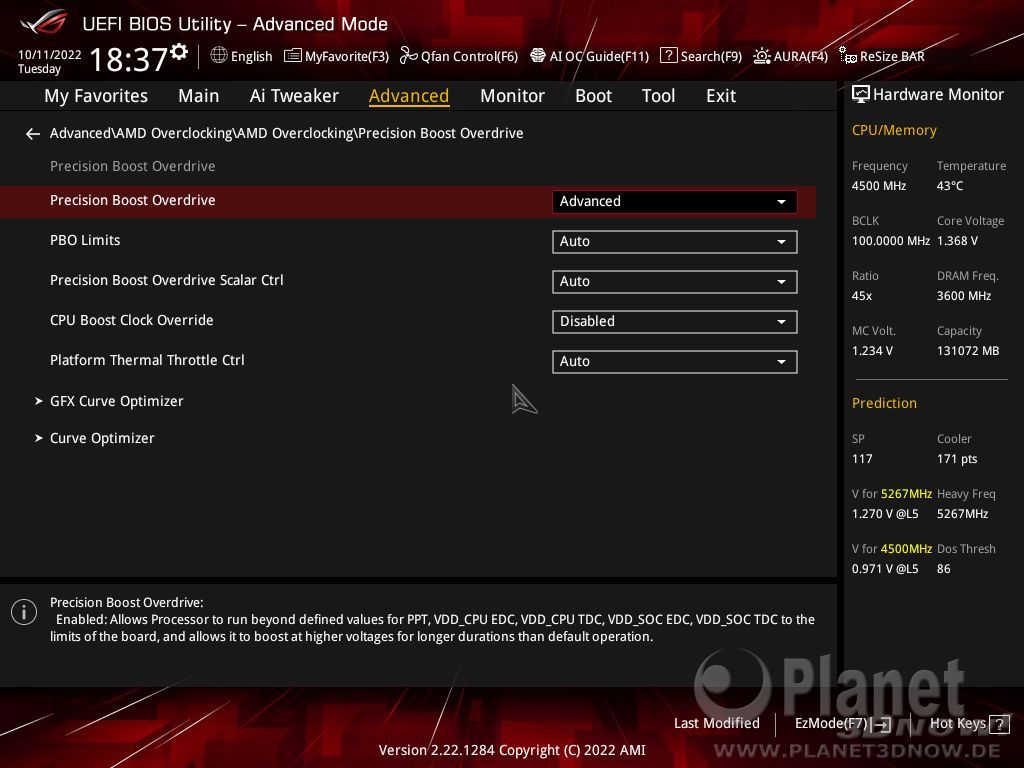Click the MyFavorite list icon
This screenshot has height=768, width=1024.
293,56
